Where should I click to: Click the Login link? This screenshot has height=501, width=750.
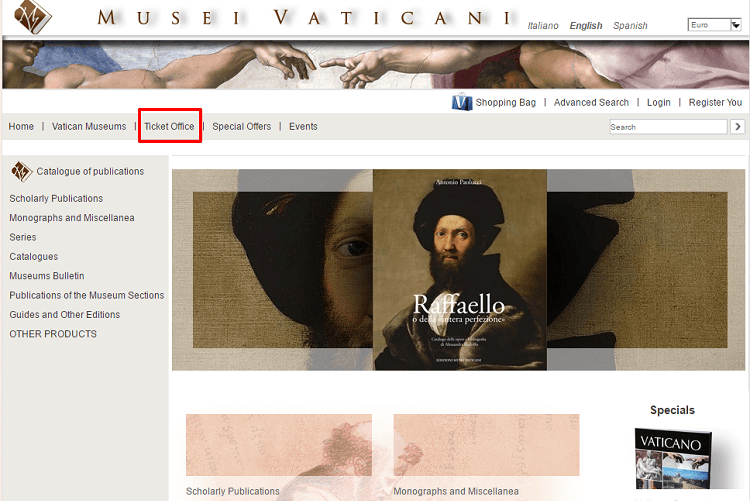(x=659, y=102)
